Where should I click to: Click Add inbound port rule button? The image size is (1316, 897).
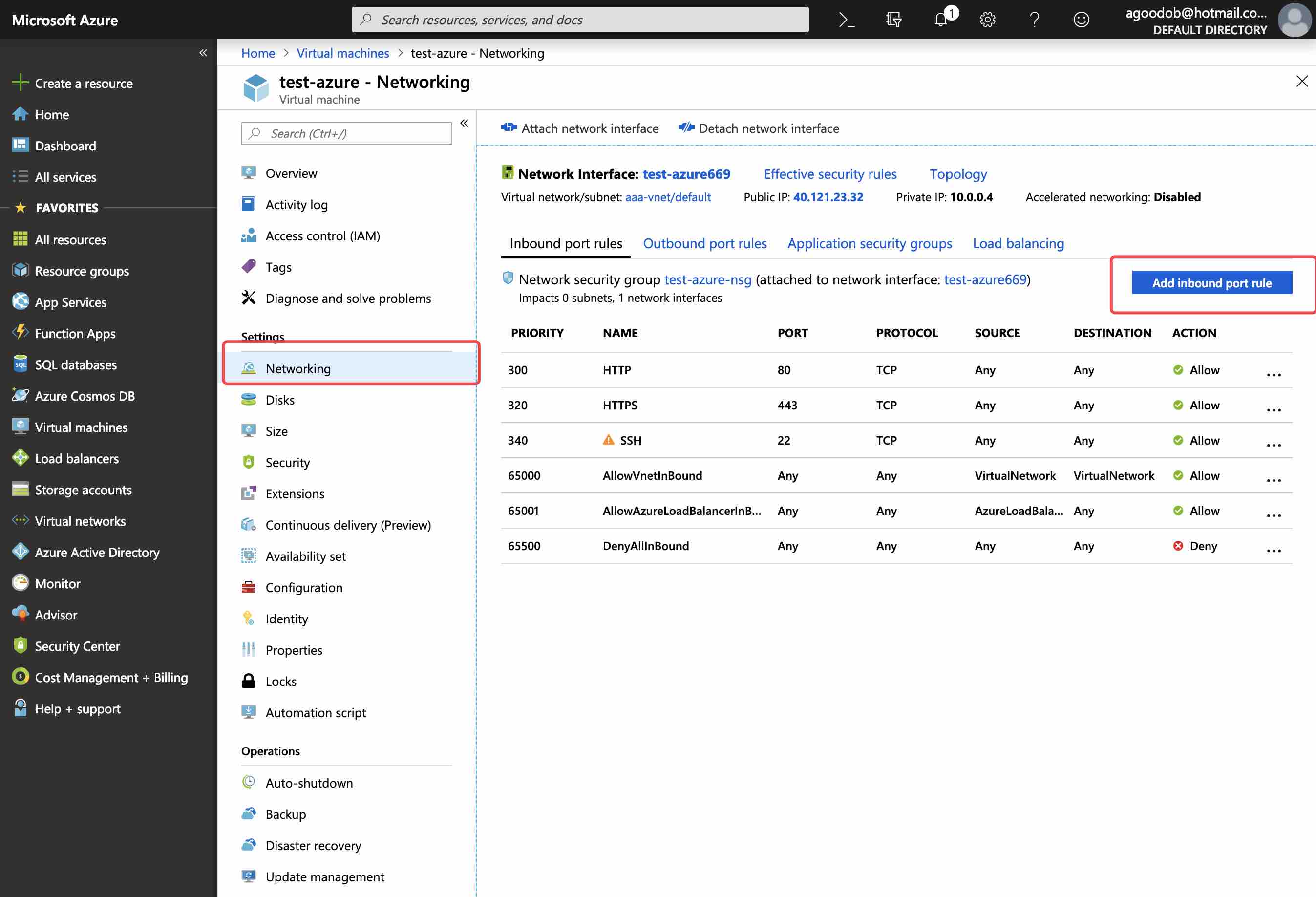click(x=1212, y=283)
